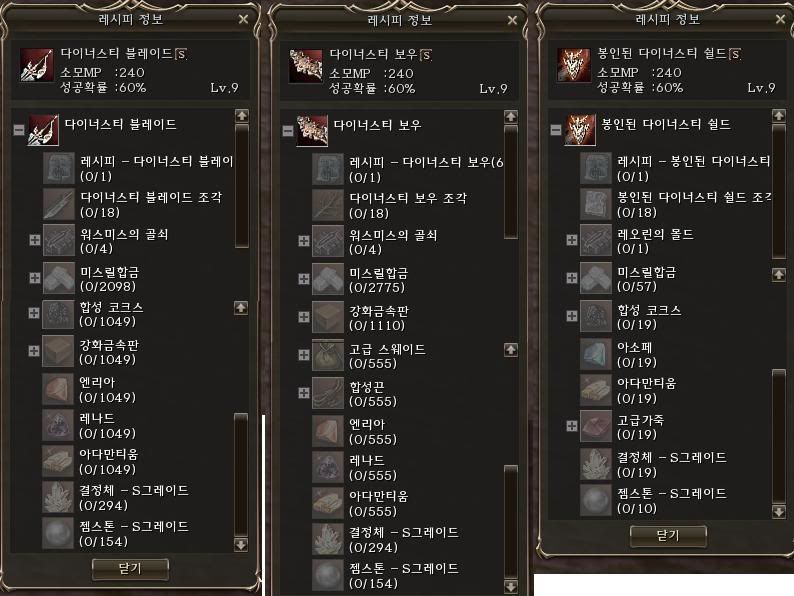Select 아소페 crystal icon in right panel
794x596 pixels.
coord(596,354)
